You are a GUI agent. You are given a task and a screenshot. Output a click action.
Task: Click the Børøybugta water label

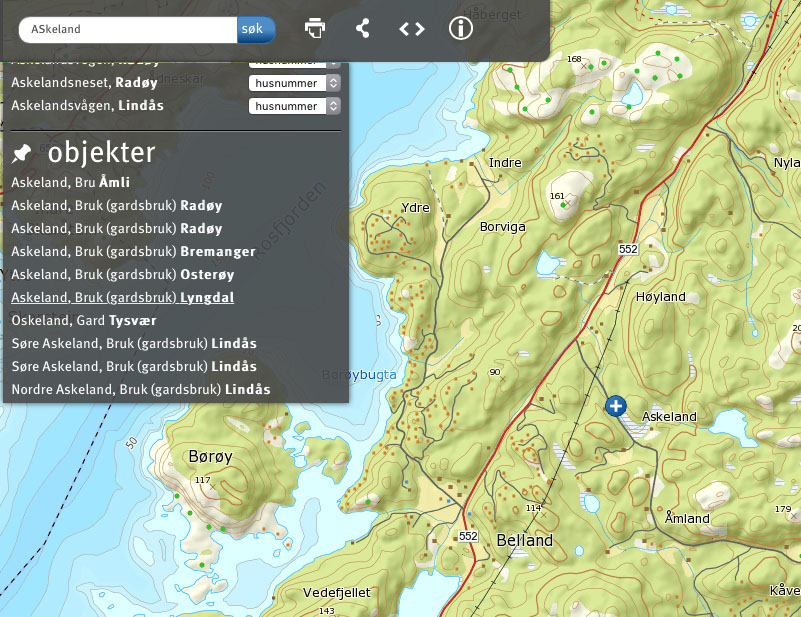[x=359, y=375]
